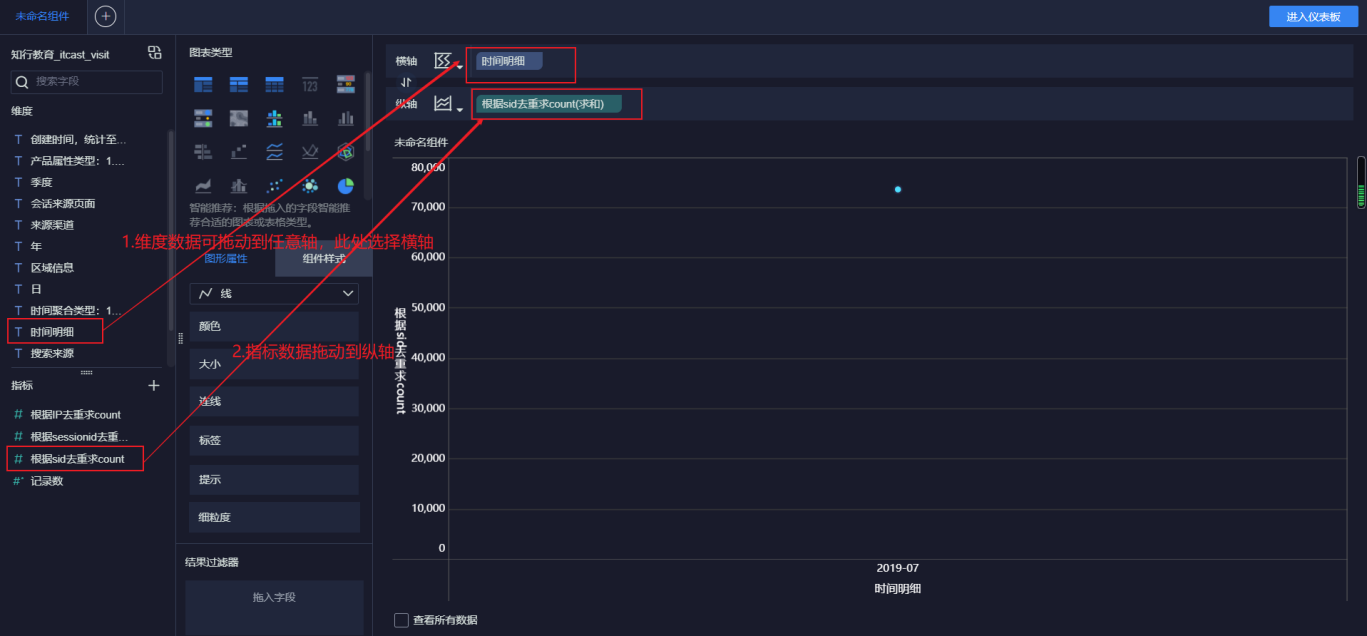Select the stacked column chart type

pos(310,118)
